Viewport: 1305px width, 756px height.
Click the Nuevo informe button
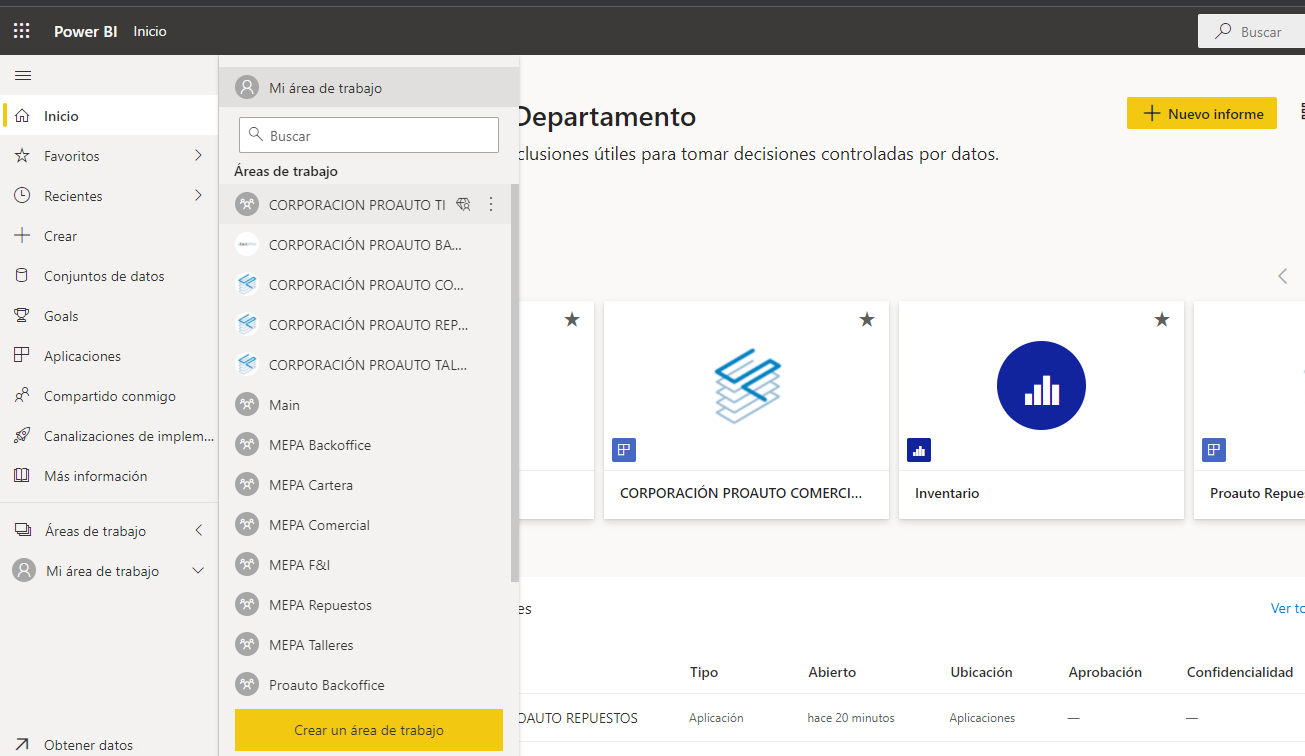1202,113
